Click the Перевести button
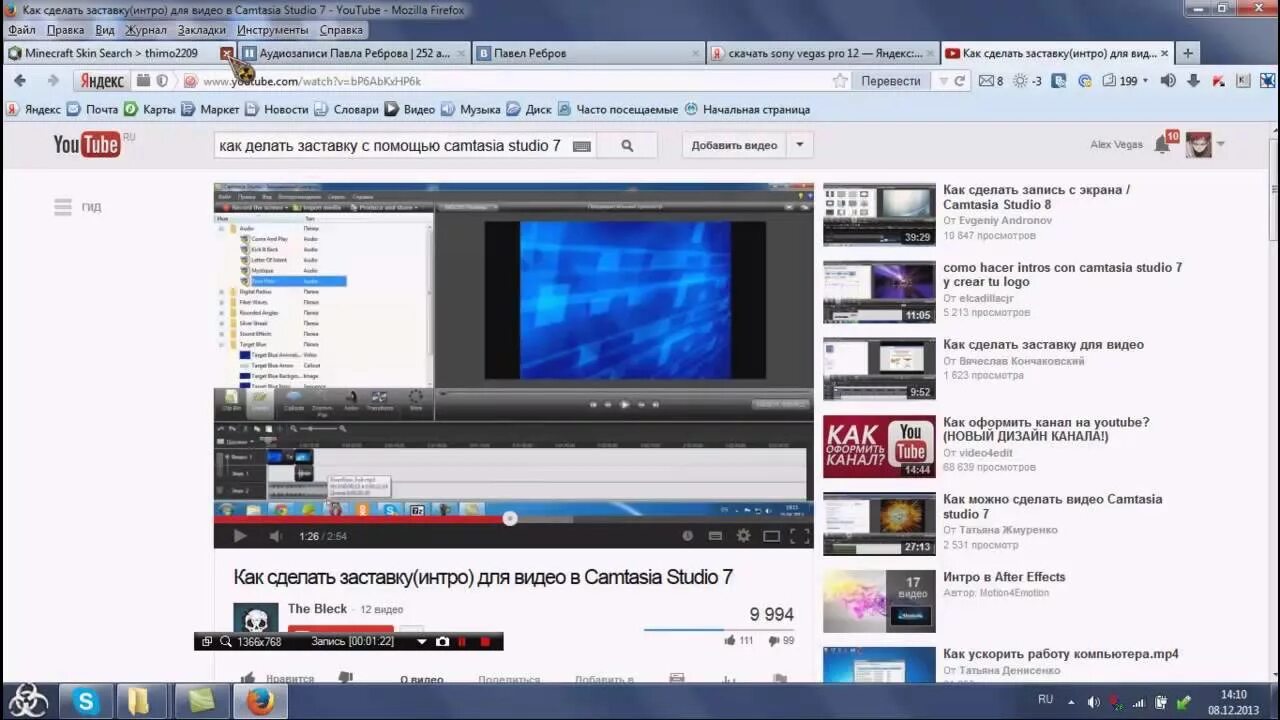 click(x=890, y=81)
